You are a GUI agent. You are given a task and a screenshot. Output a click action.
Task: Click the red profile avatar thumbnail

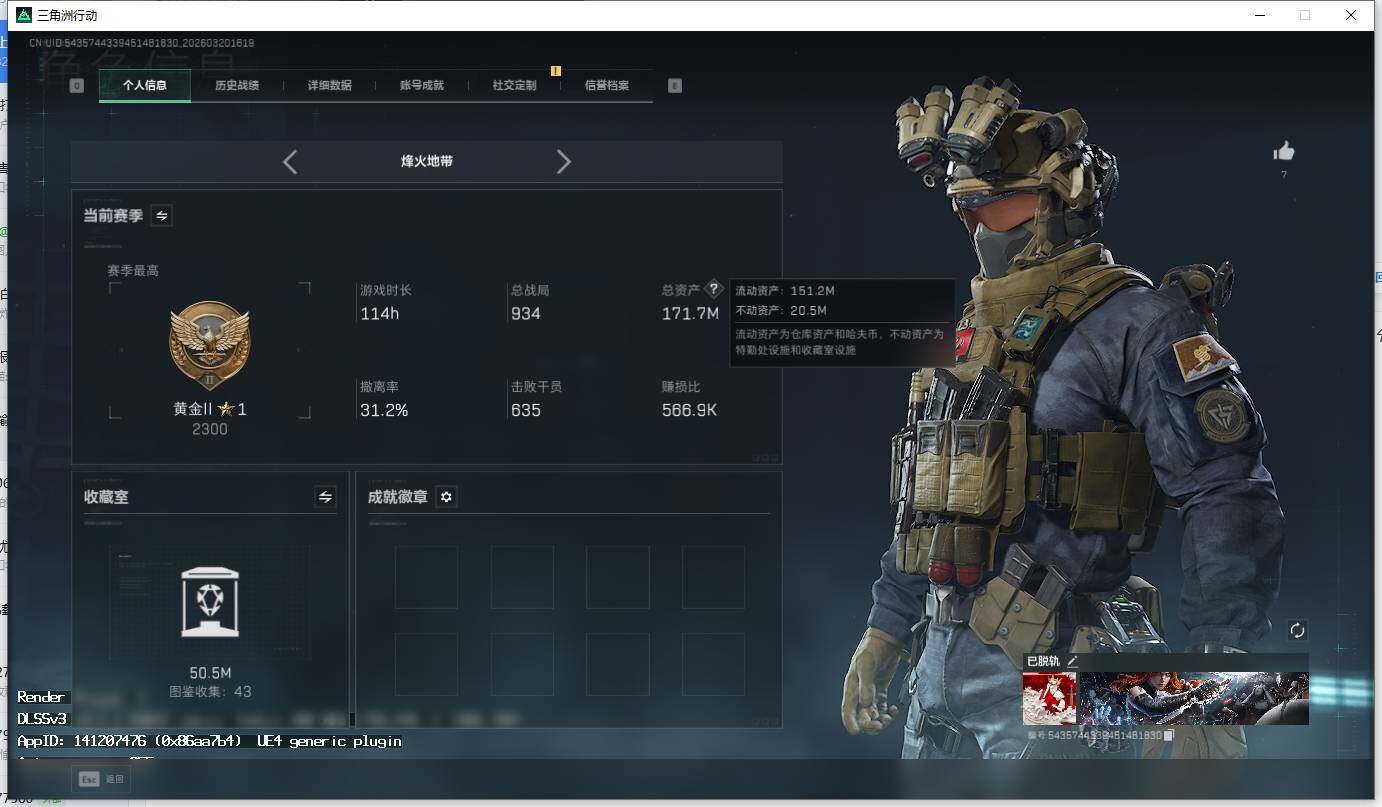[x=1050, y=698]
